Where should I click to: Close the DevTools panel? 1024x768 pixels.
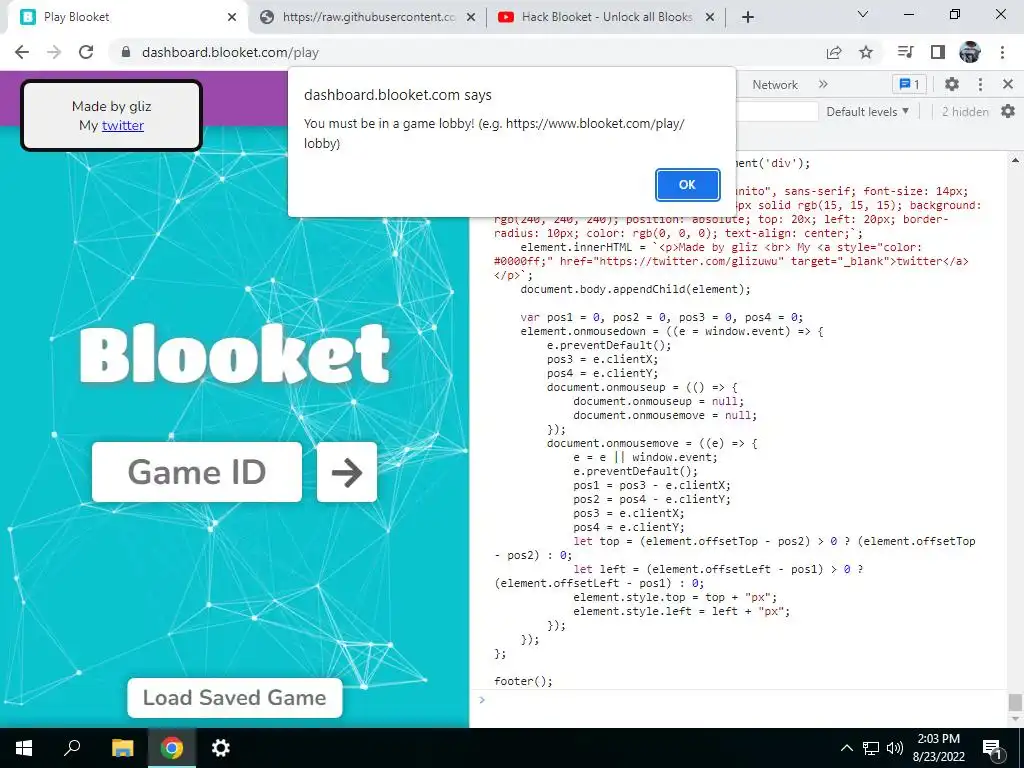[1008, 84]
